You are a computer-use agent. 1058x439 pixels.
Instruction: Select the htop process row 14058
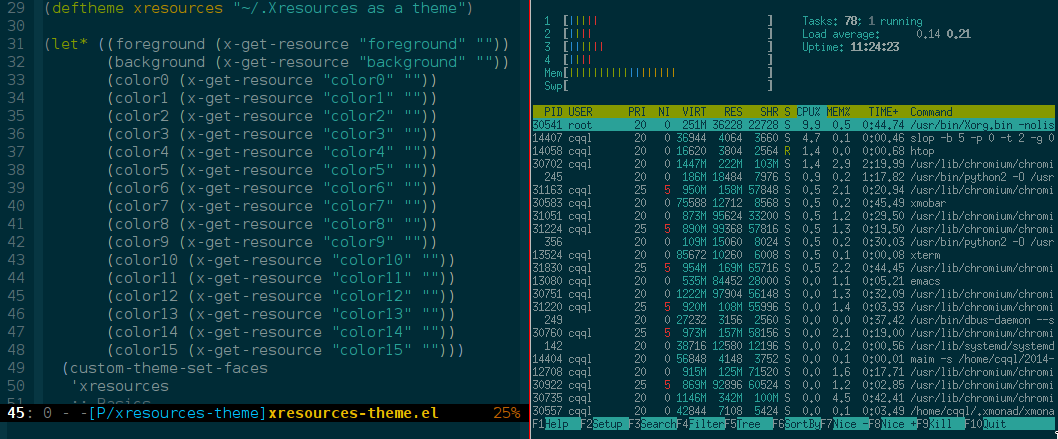coord(794,151)
